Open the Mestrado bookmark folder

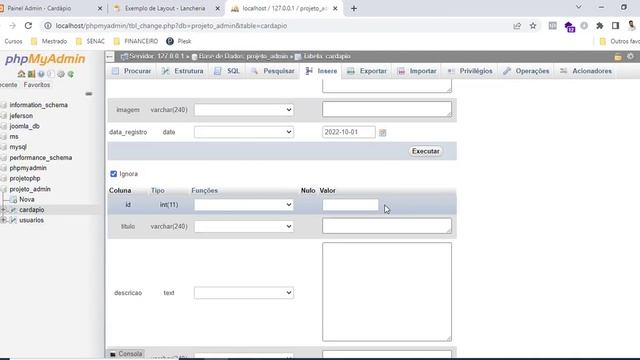(49, 41)
